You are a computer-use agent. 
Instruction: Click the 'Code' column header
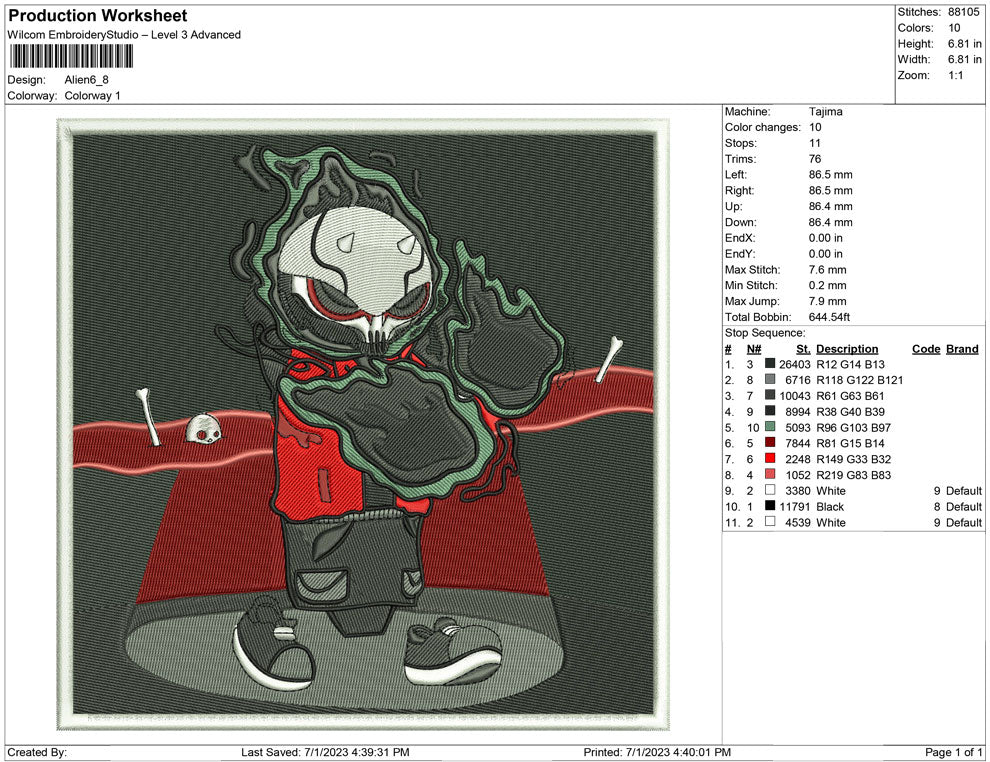[x=926, y=349]
